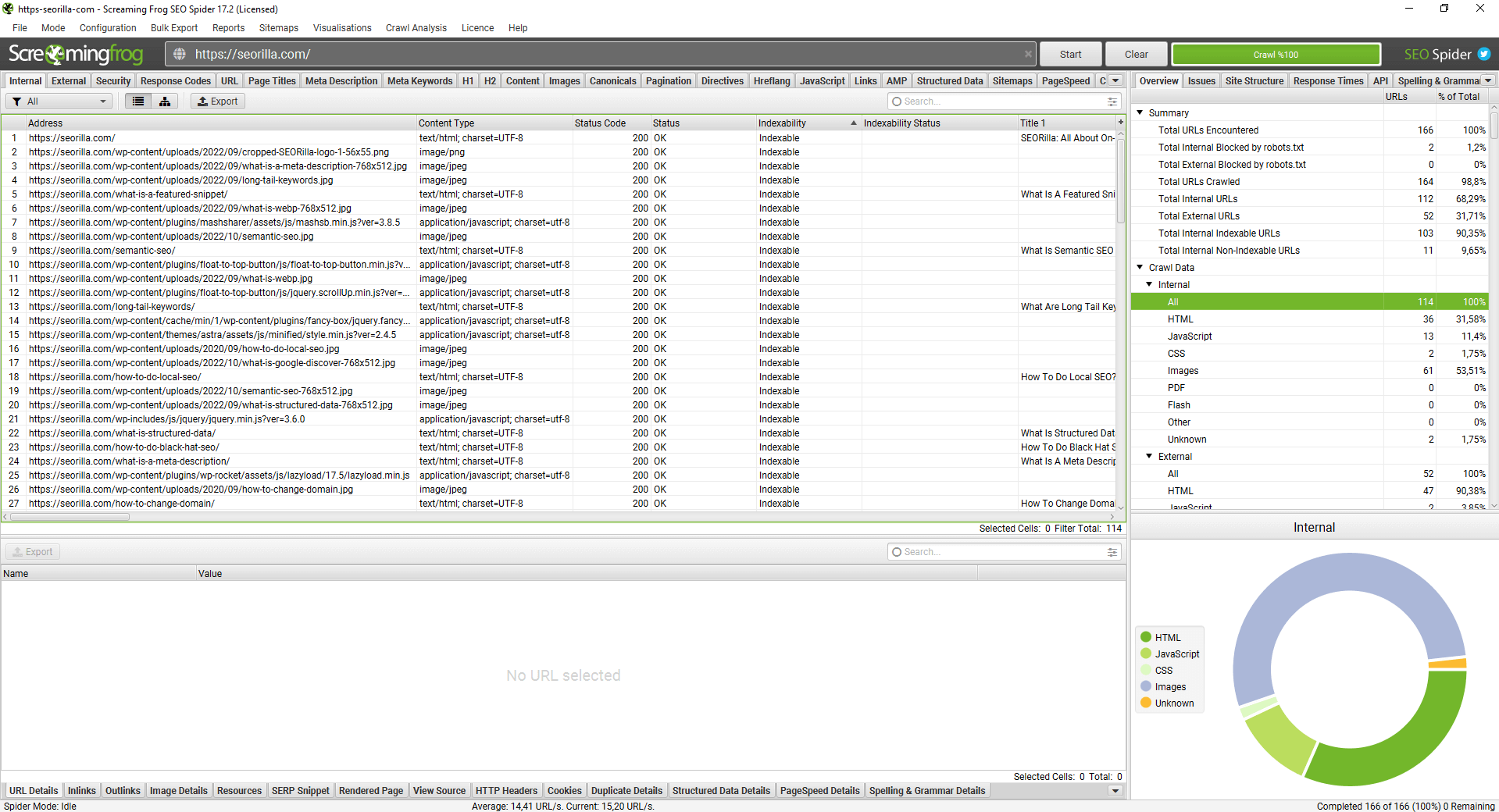Viewport: 1499px width, 812px height.
Task: Open search options in lower panel search
Action: tap(1112, 552)
